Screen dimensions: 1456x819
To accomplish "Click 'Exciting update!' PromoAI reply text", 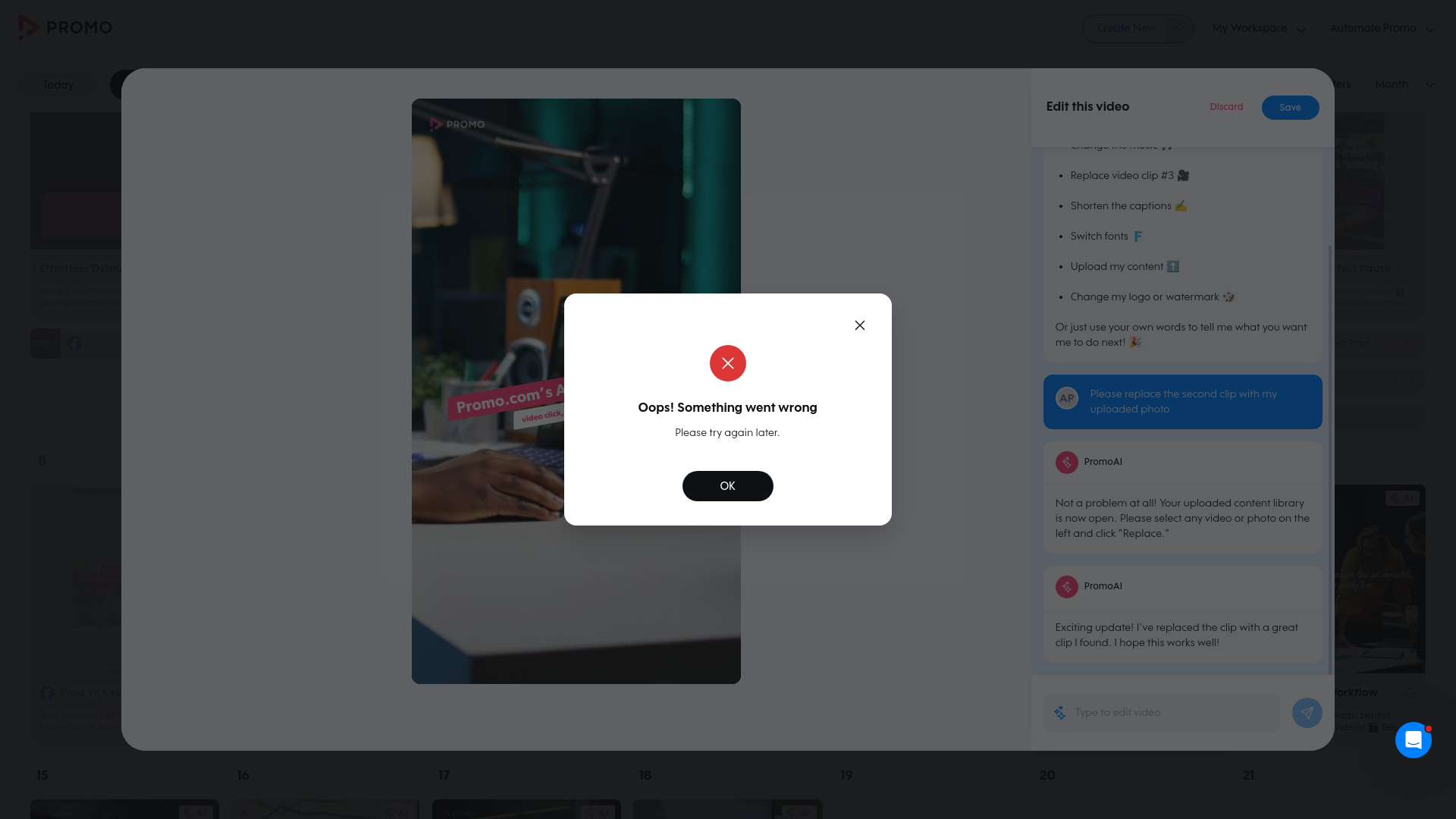I will [1176, 635].
